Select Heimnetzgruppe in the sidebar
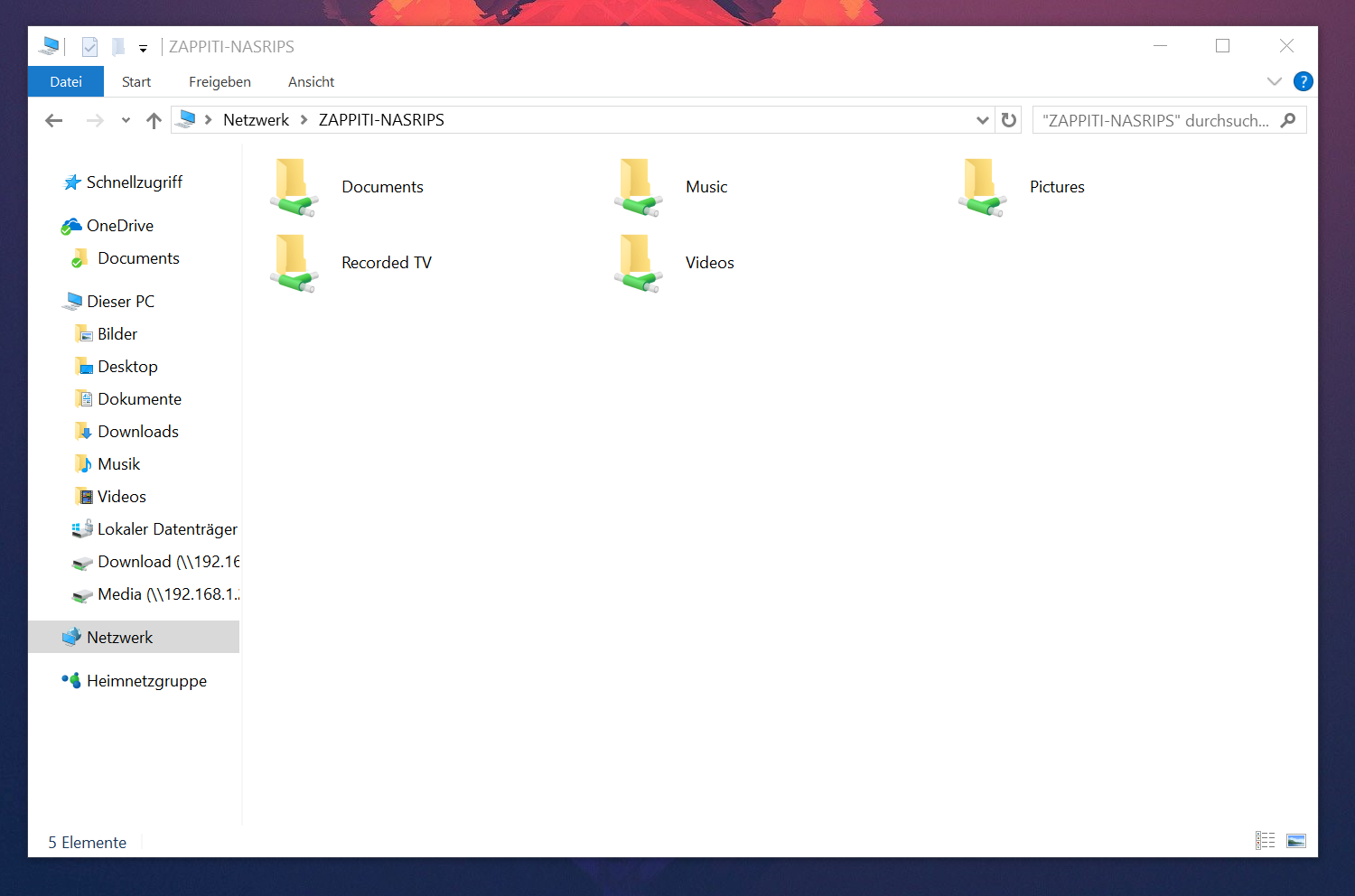Viewport: 1355px width, 896px height. coord(146,681)
